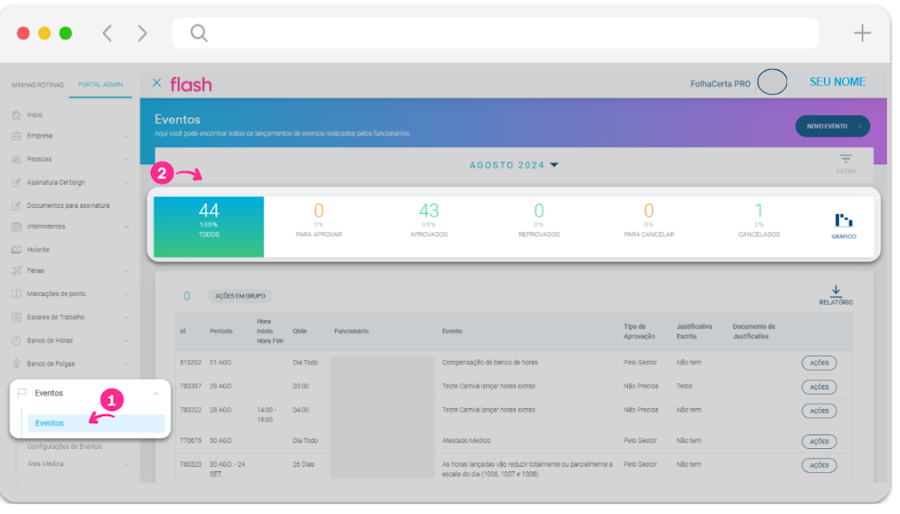Screen dimensions: 900x514
Task: Open the Filtro filter icon
Action: (x=846, y=161)
